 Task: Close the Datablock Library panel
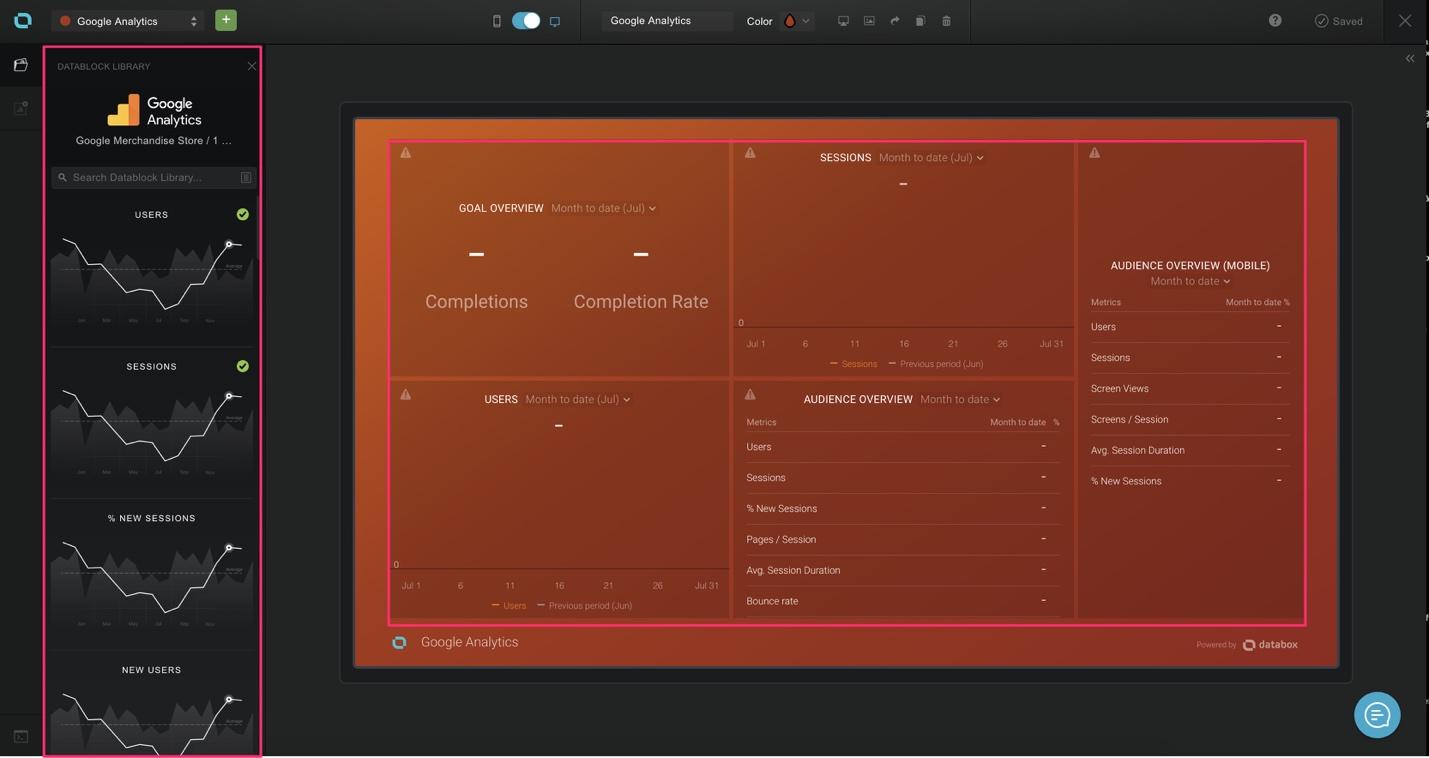[x=251, y=66]
